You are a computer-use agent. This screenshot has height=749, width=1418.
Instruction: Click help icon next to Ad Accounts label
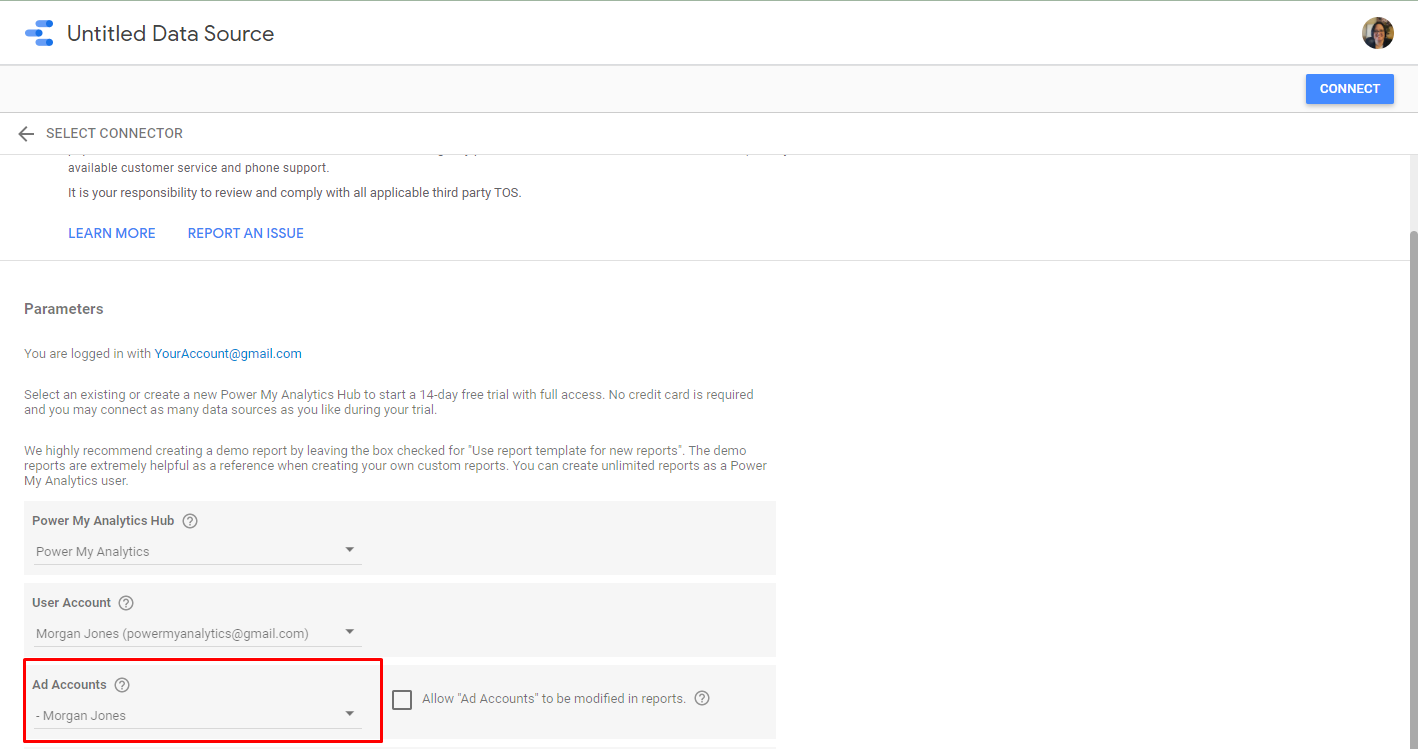click(122, 685)
